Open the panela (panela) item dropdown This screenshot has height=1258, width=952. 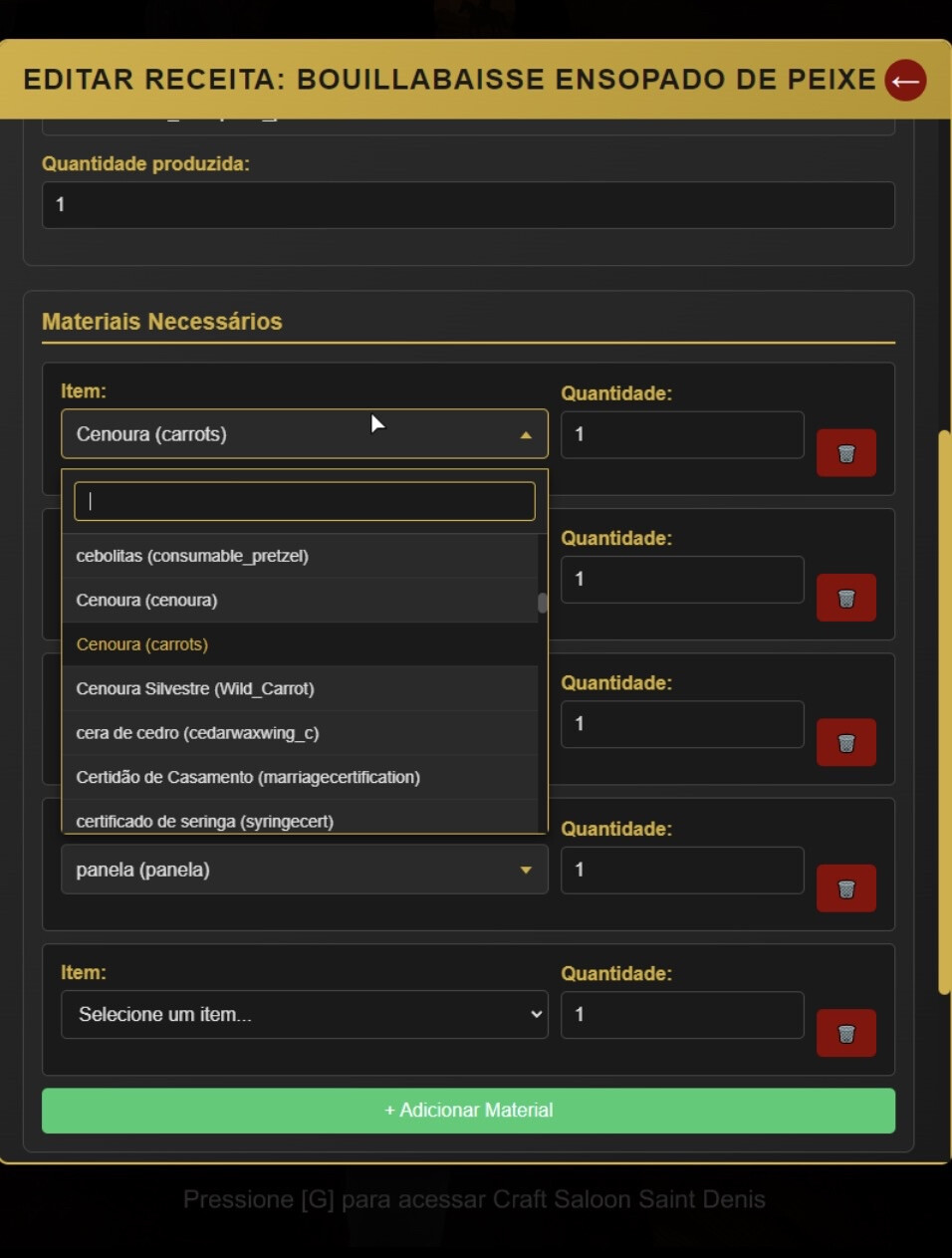coord(304,870)
